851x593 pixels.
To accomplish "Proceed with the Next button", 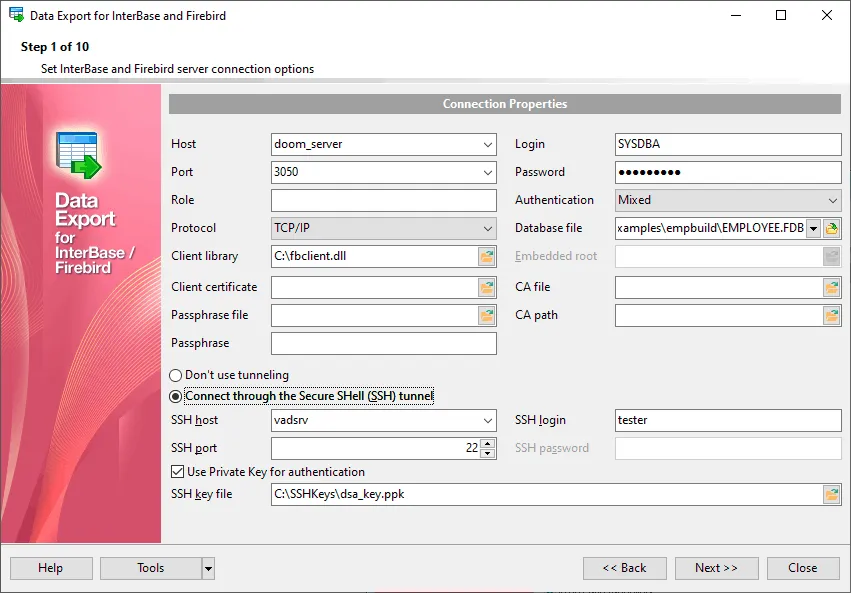I will click(x=716, y=568).
